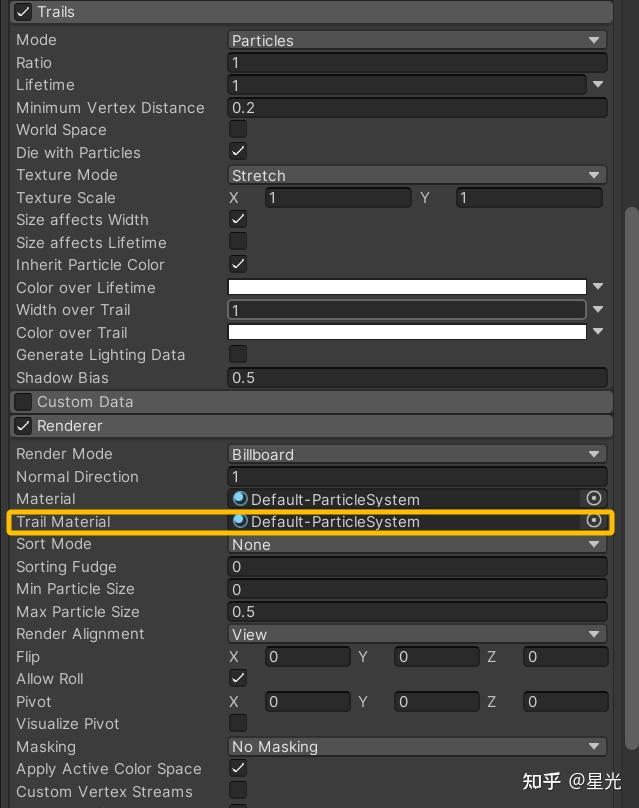The image size is (639, 808).
Task: Open the Texture Mode Stretch dropdown
Action: (x=417, y=175)
